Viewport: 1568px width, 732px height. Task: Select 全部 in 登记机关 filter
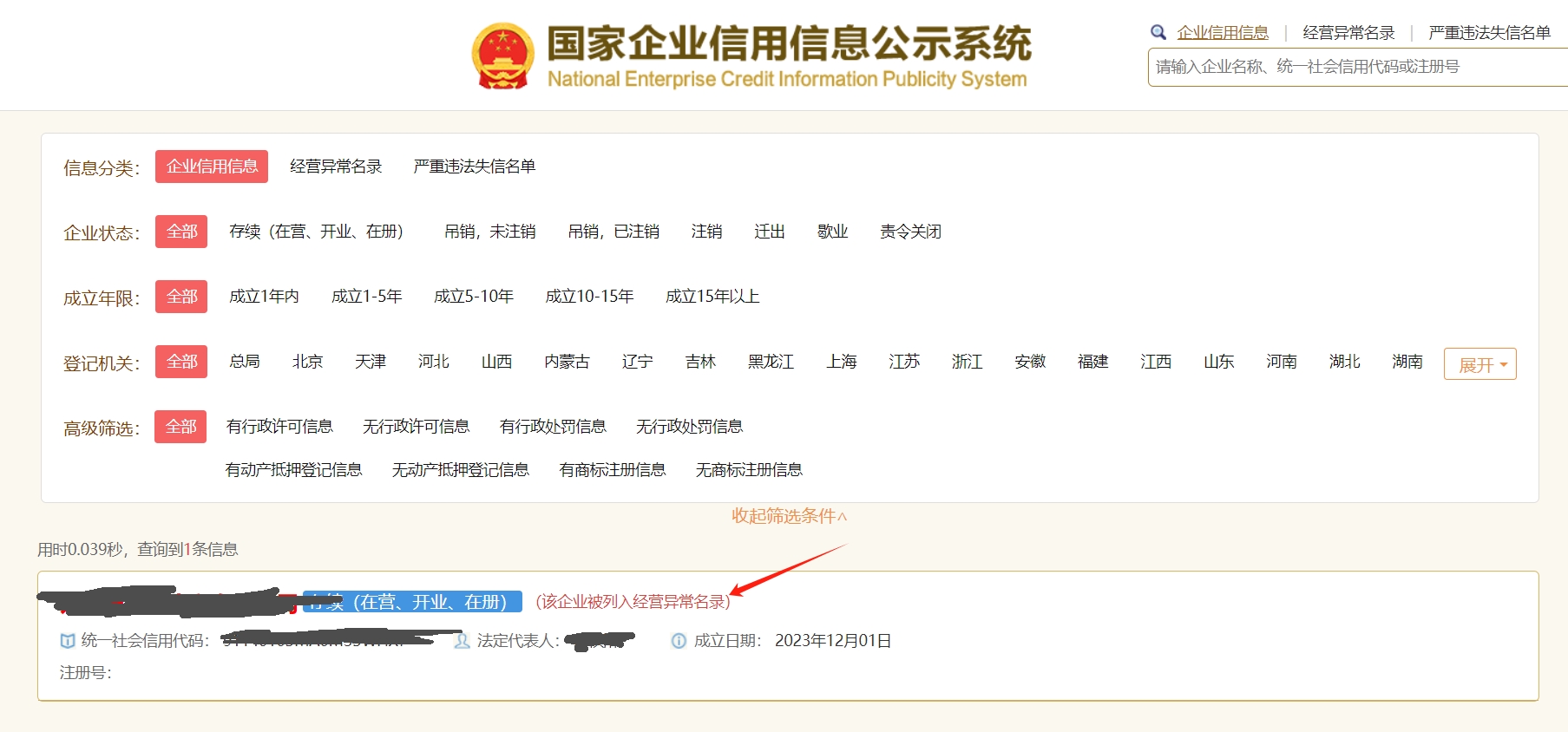point(181,362)
